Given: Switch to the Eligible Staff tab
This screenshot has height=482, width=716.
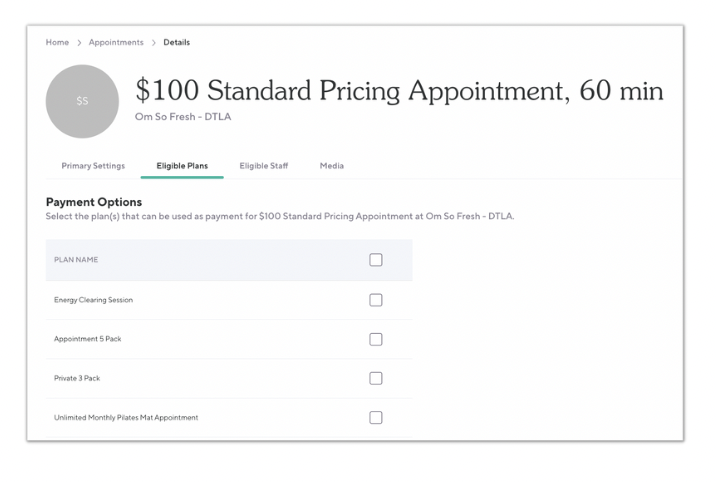Looking at the screenshot, I should (x=264, y=166).
